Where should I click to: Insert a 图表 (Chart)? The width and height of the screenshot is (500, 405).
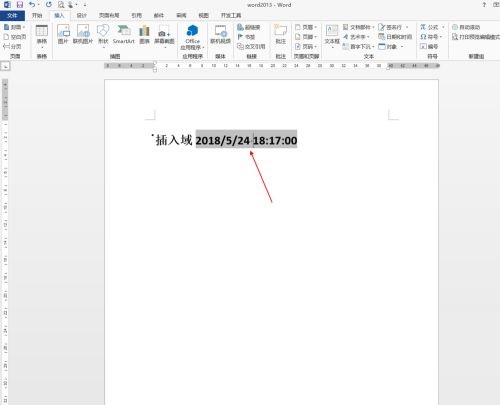click(x=144, y=35)
